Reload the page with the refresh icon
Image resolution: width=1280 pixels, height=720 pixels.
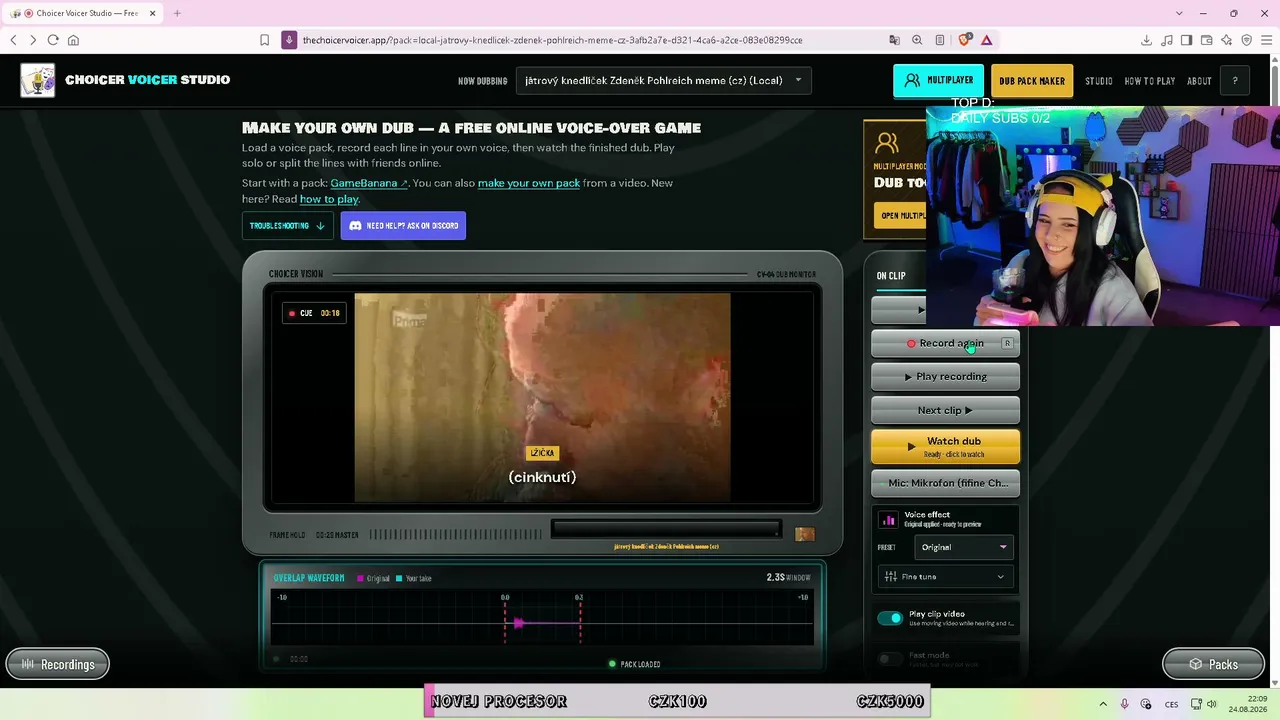tap(53, 40)
